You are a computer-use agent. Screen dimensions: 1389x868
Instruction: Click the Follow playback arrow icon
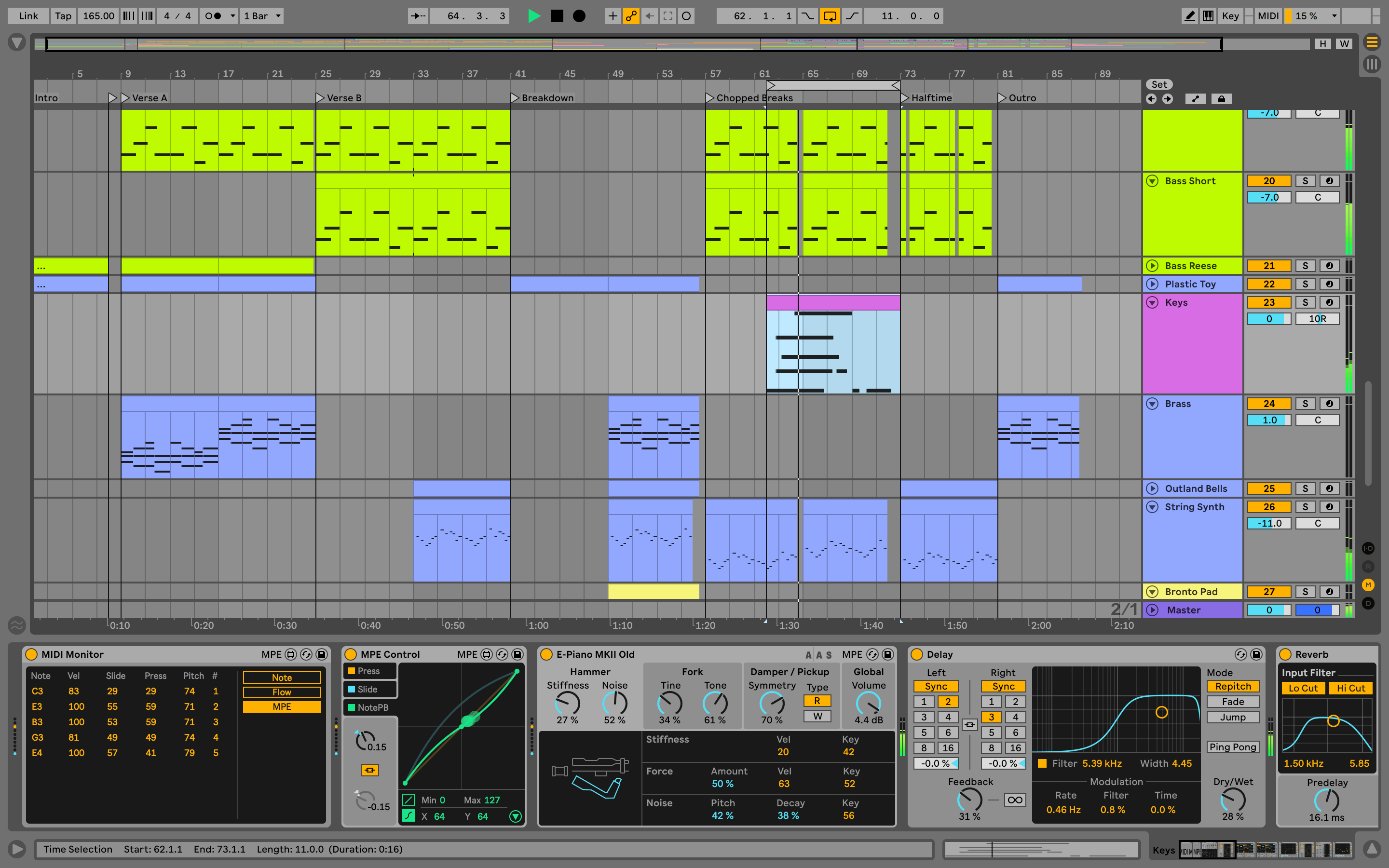pos(417,16)
